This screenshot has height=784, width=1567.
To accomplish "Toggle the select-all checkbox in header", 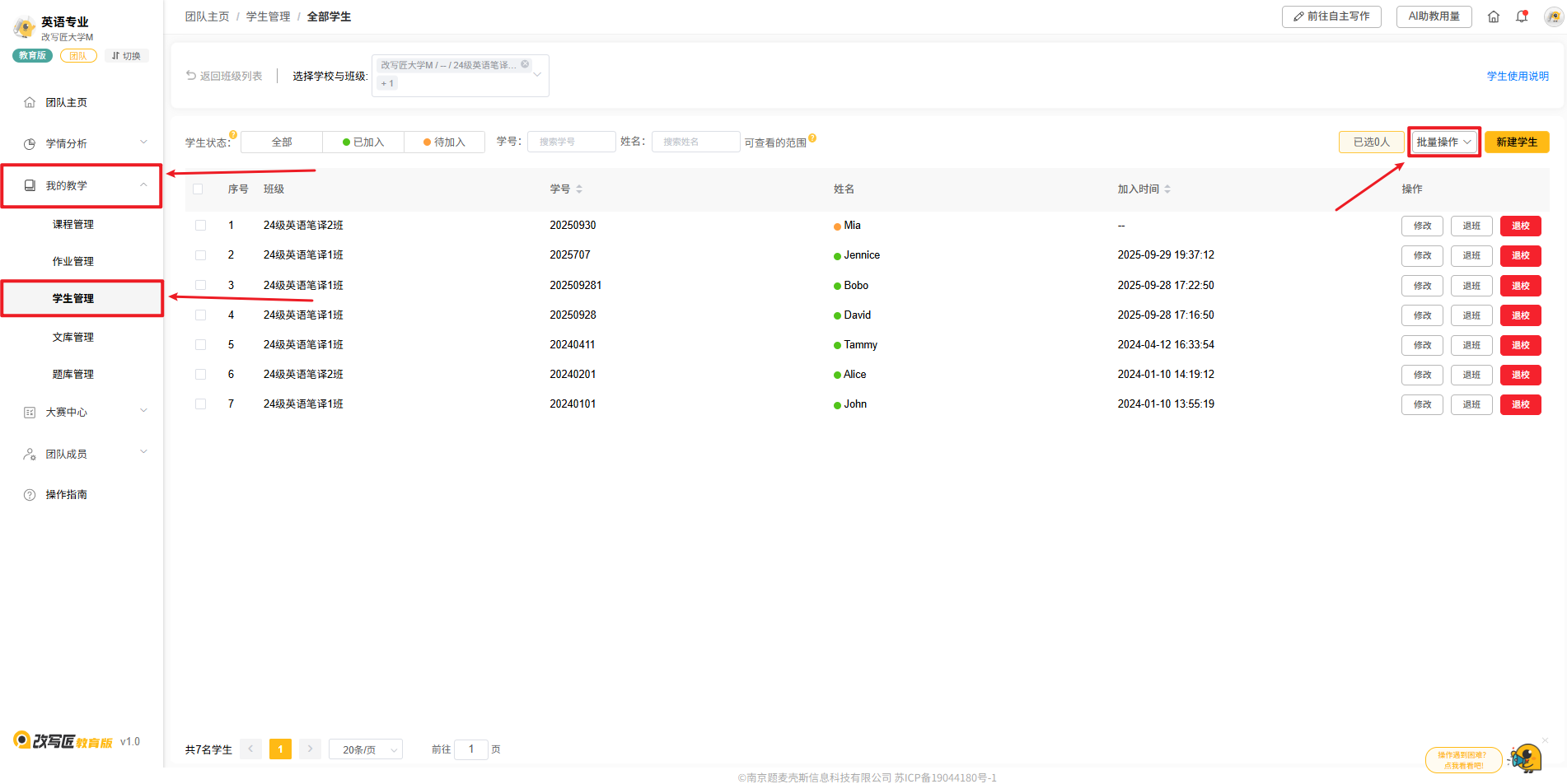I will [x=198, y=189].
